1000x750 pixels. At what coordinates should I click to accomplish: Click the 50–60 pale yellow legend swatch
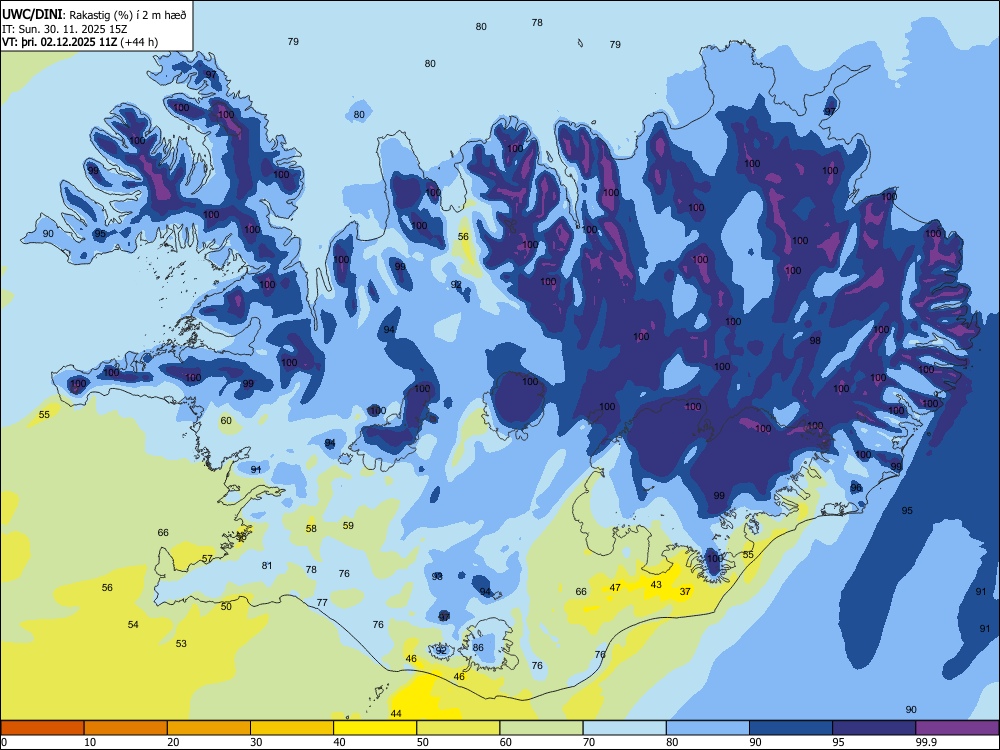(x=458, y=728)
